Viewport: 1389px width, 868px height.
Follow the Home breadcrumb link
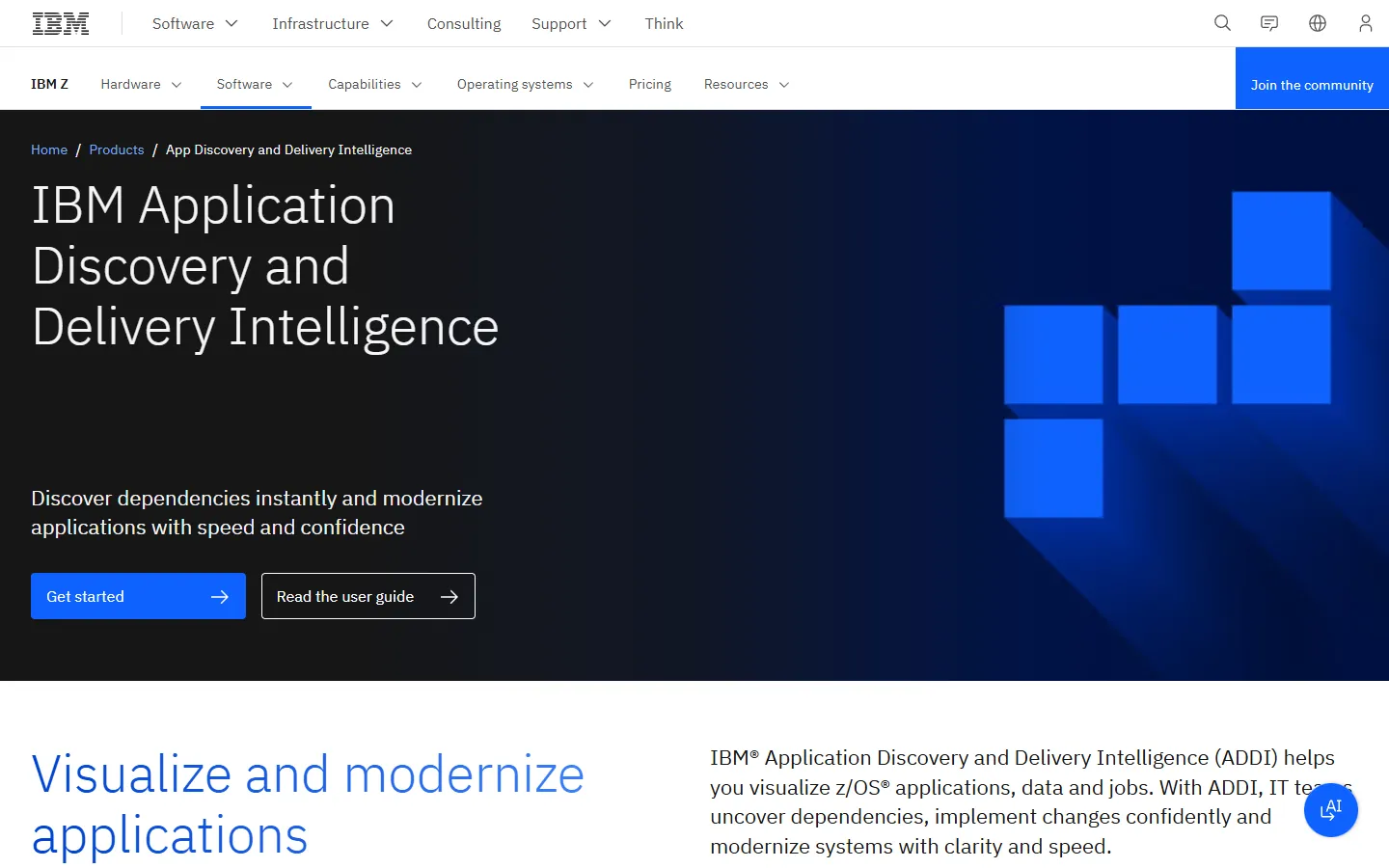(49, 149)
